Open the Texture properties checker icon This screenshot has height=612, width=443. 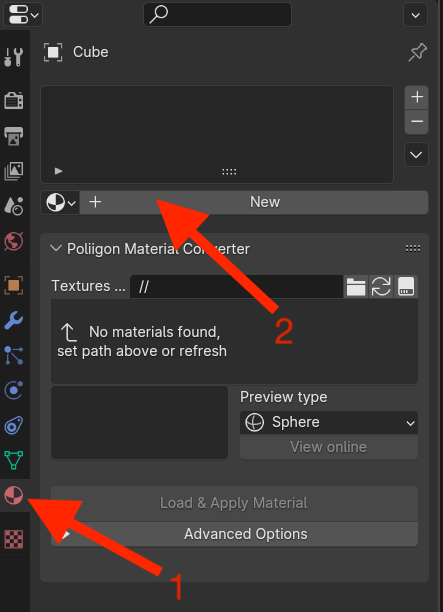click(x=14, y=539)
